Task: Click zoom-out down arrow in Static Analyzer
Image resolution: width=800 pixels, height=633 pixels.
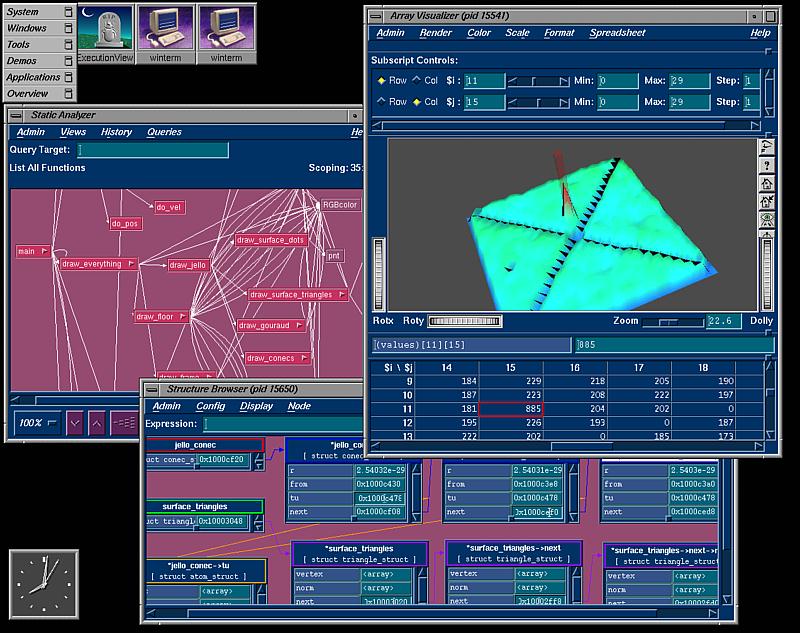Action: [x=75, y=423]
